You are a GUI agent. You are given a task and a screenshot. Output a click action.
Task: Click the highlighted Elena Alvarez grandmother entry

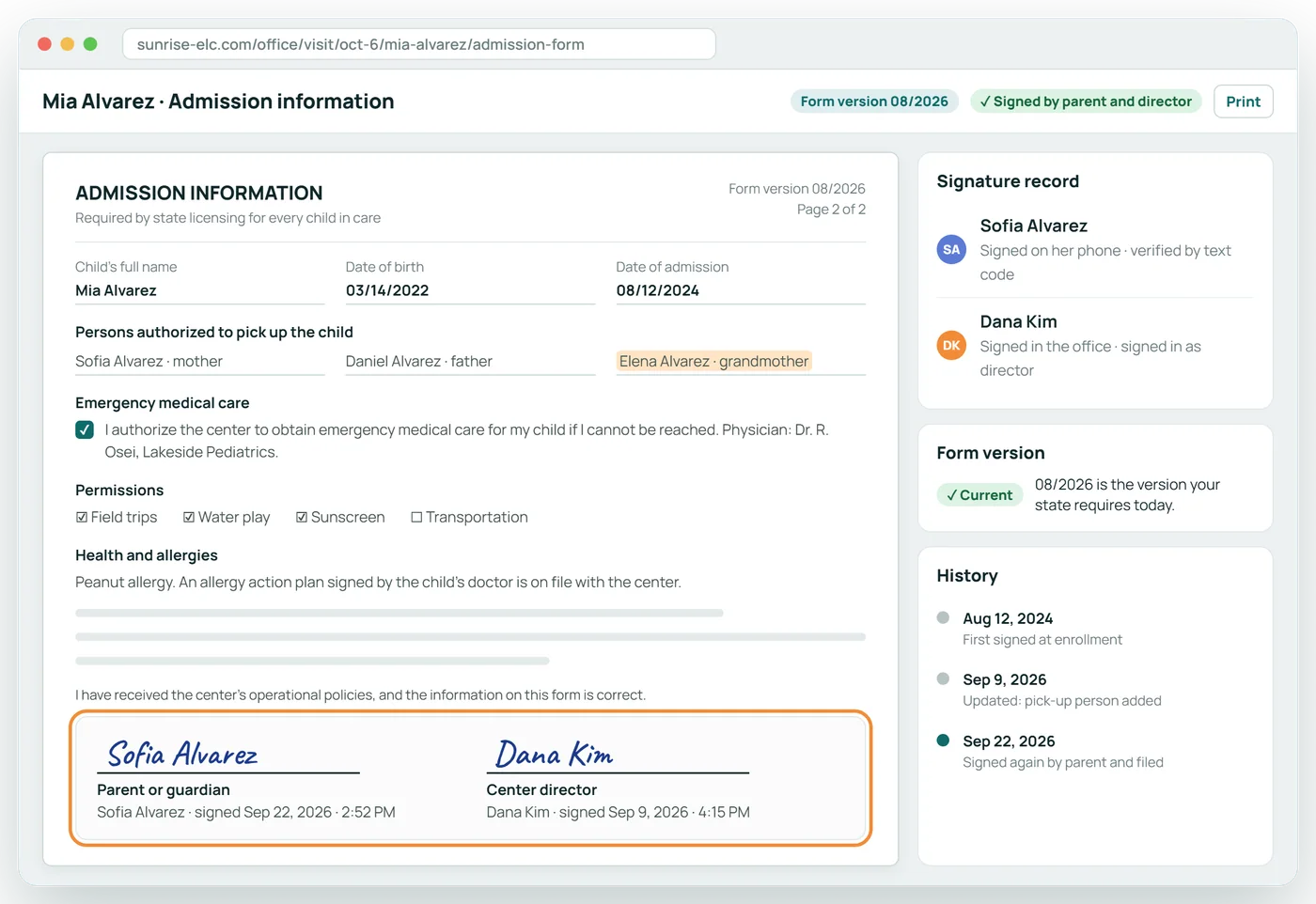coord(713,361)
